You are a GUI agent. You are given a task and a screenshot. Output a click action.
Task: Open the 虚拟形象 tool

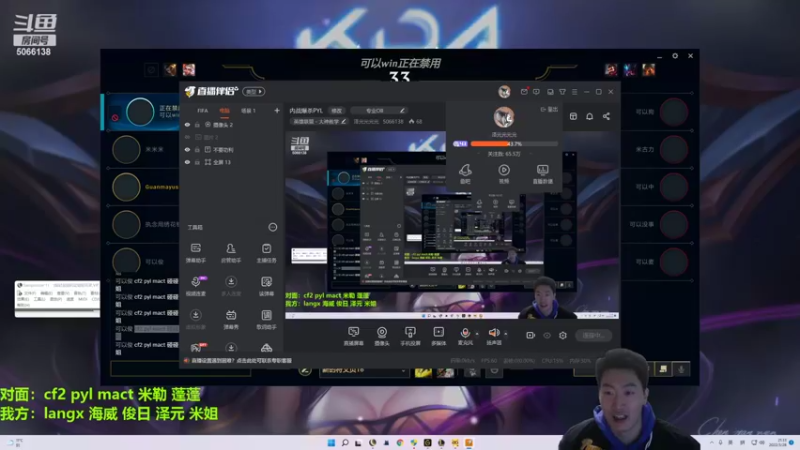click(x=195, y=319)
